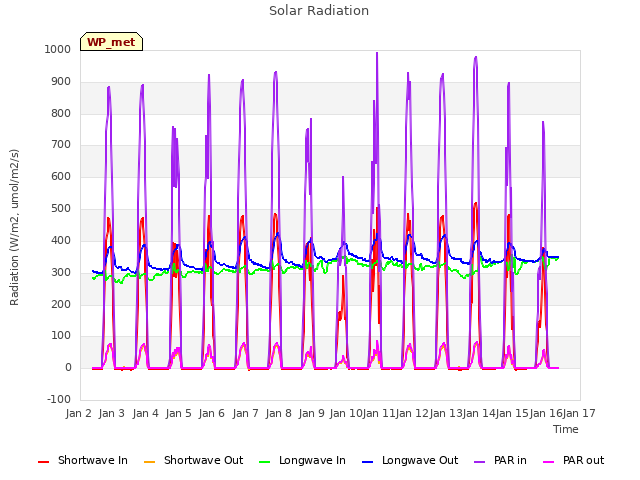
Task: Click the Jan 3 date tick label
Action: [x=112, y=413]
